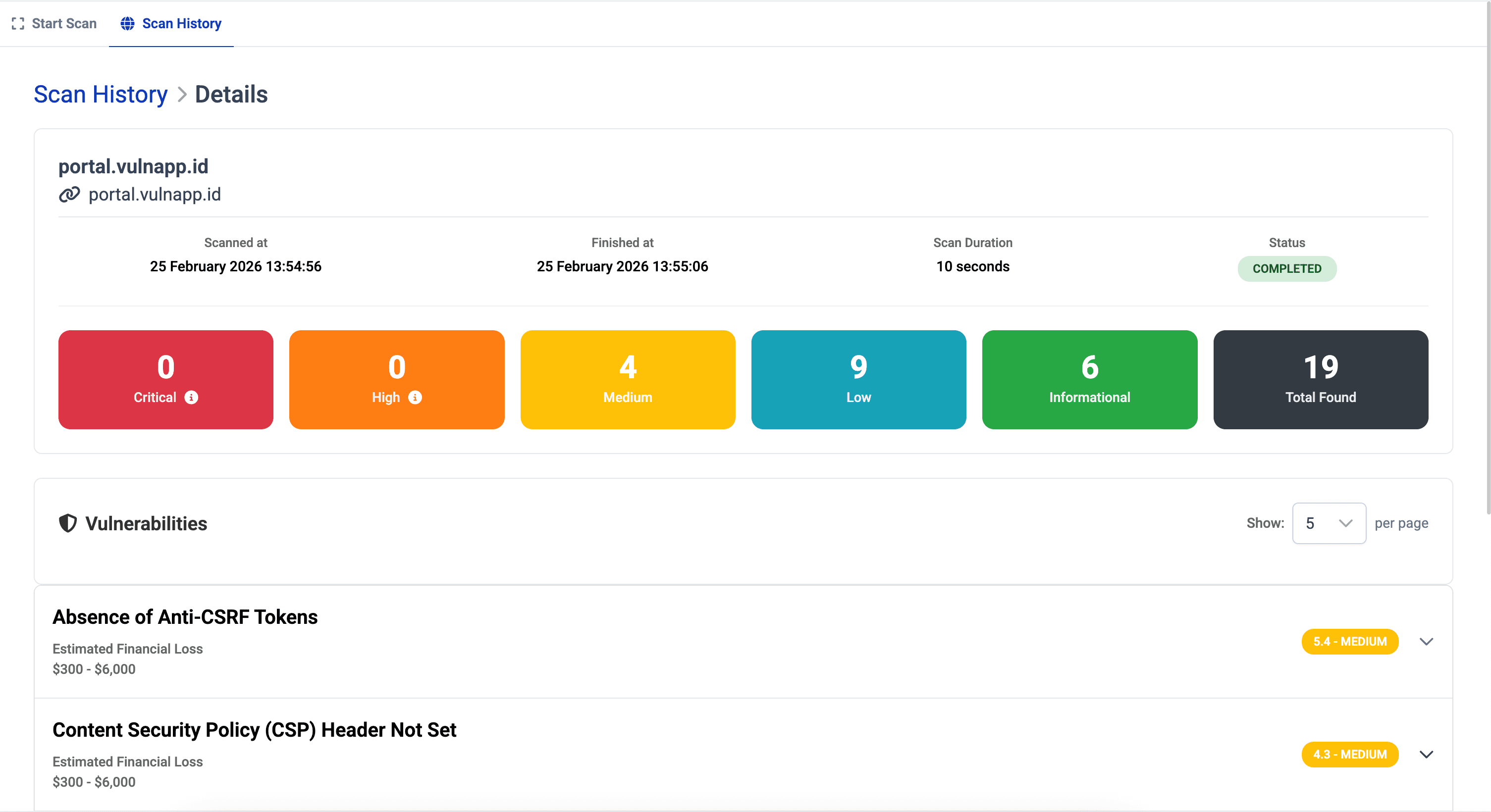
Task: Expand the Absence of Anti-CSRF Tokens finding
Action: 1427,641
